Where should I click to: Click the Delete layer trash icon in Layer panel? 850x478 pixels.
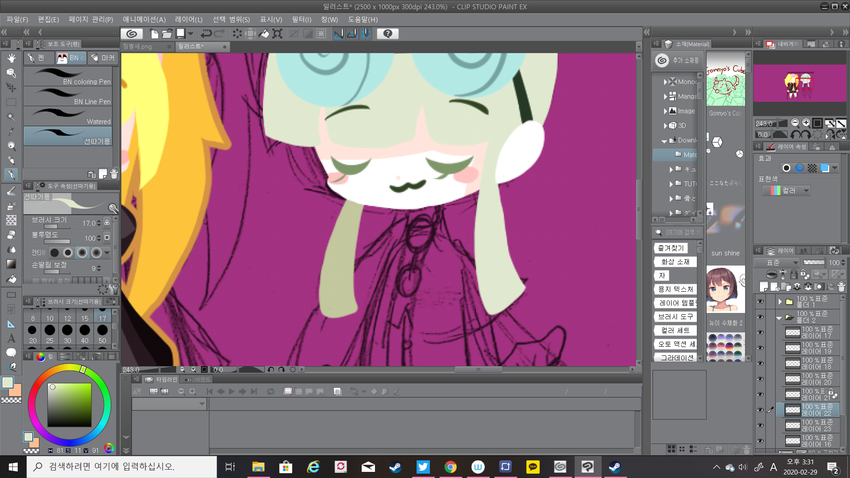click(x=841, y=287)
